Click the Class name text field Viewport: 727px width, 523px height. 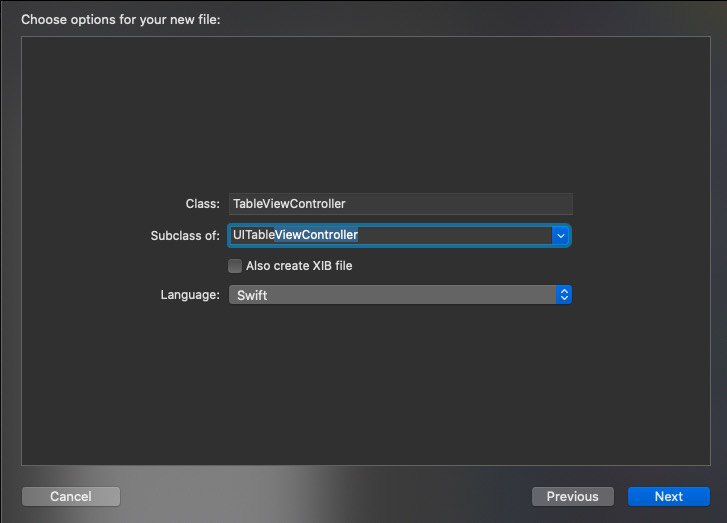point(401,204)
